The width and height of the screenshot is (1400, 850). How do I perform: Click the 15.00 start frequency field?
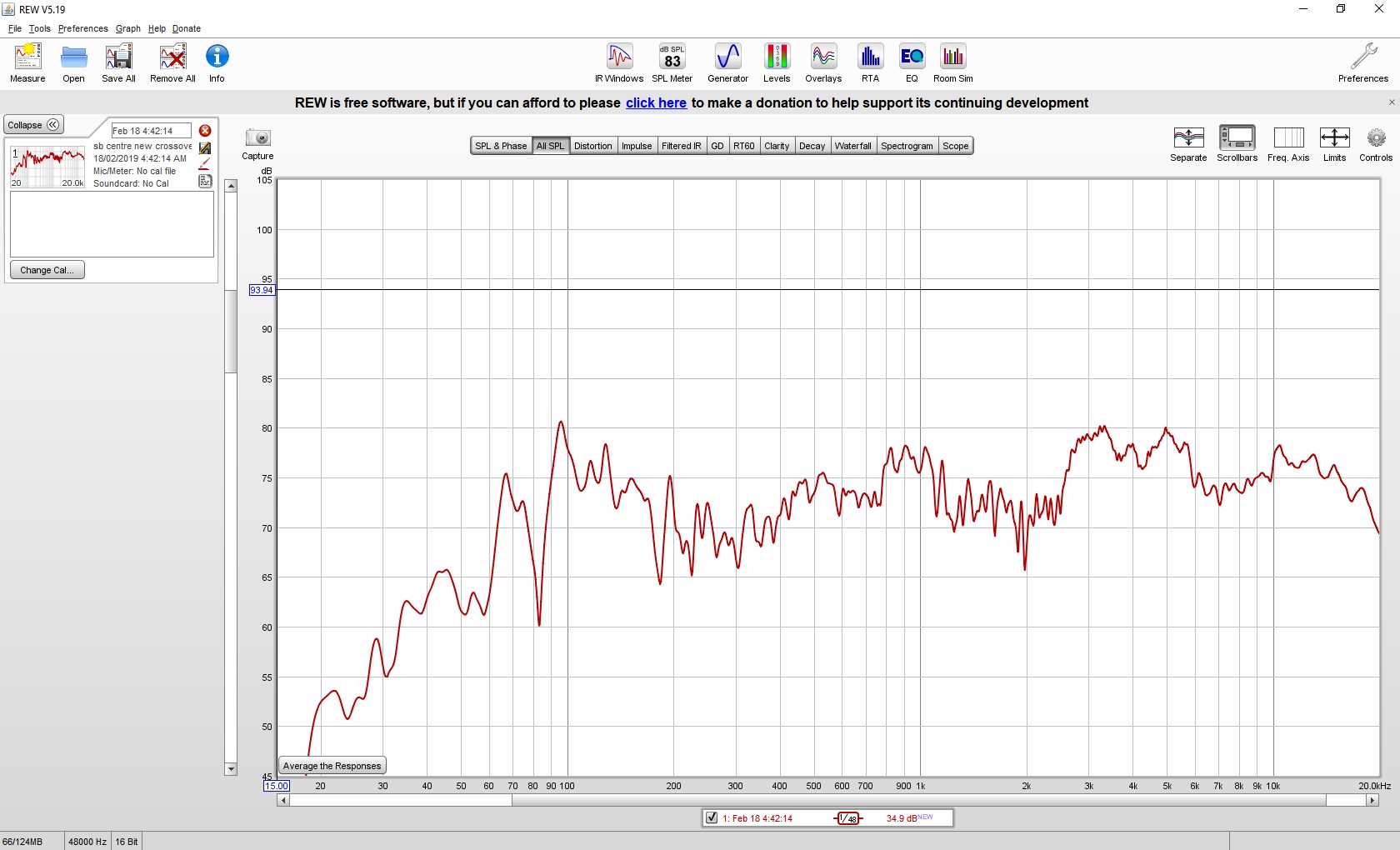coord(277,786)
